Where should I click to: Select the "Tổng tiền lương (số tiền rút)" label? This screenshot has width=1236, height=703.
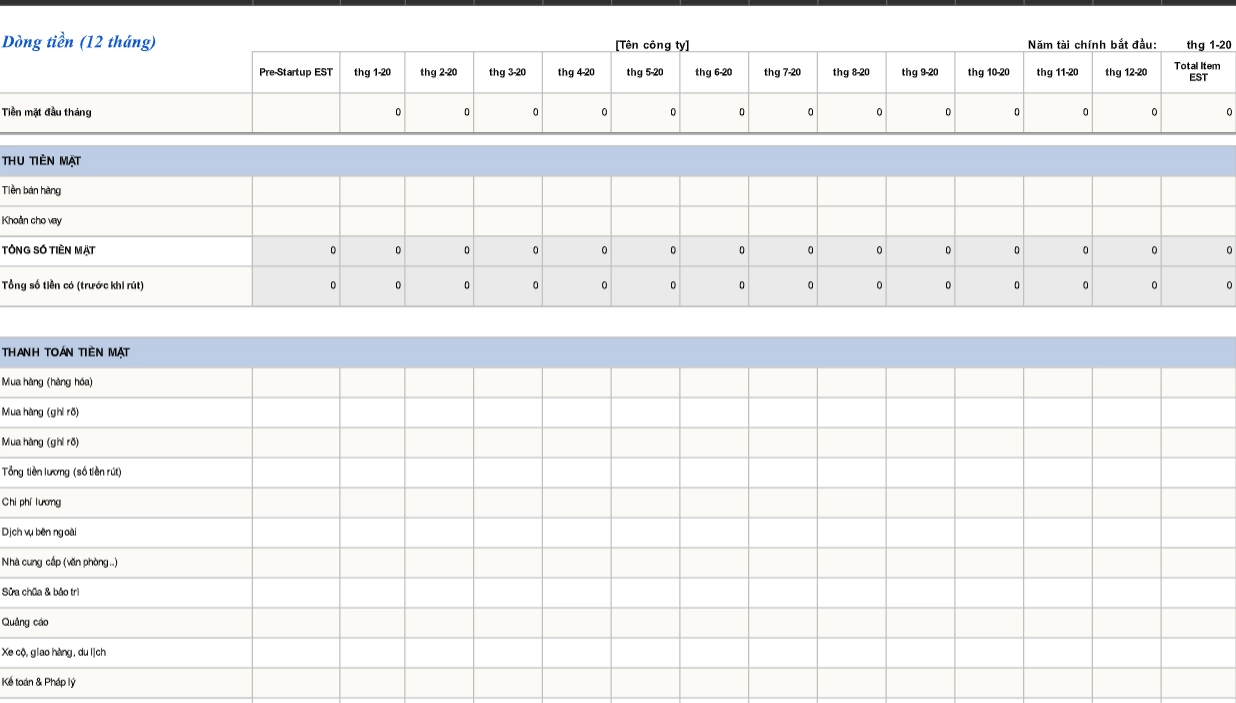coord(62,472)
